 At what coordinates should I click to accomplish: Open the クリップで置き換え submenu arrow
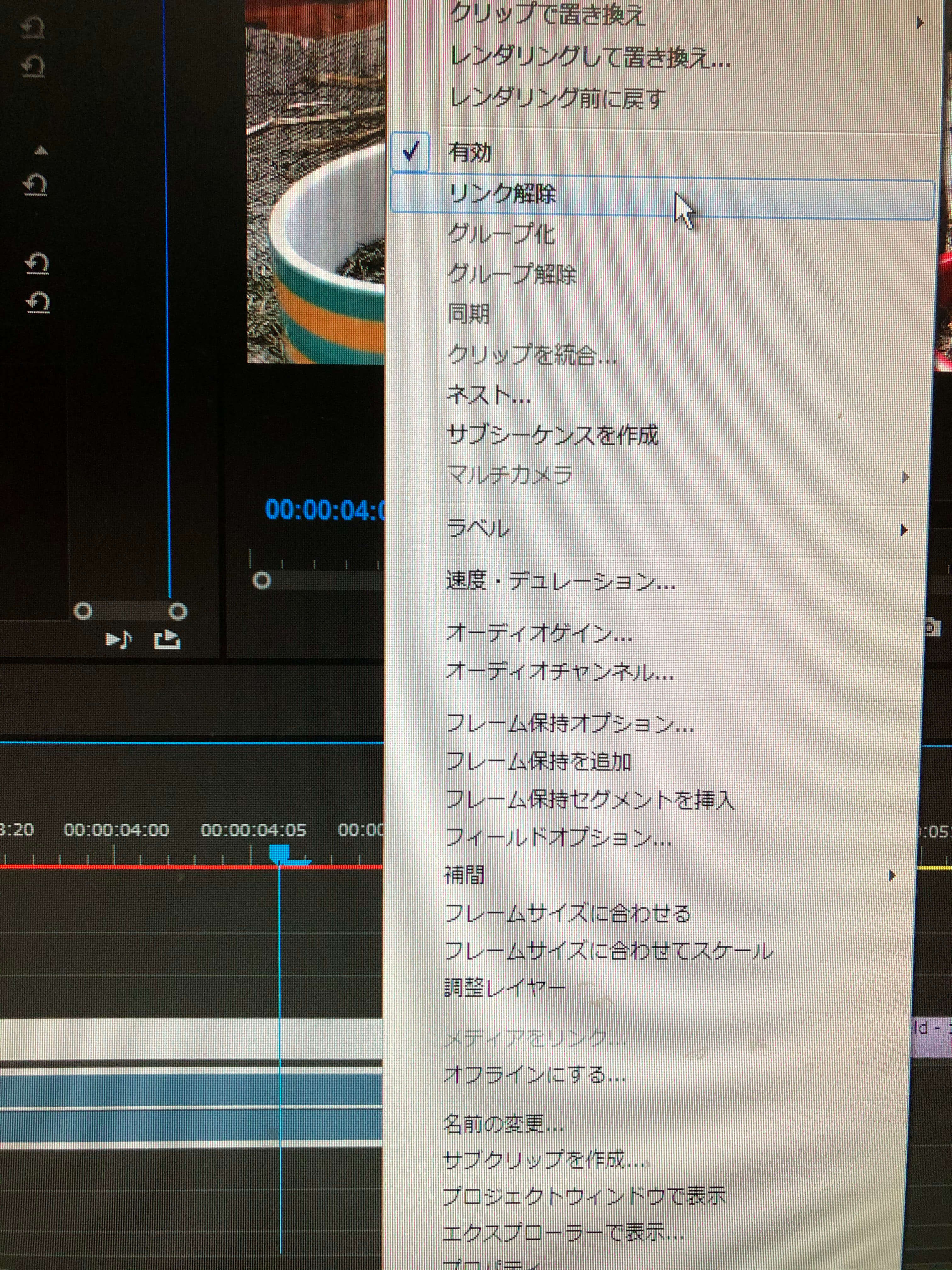[x=919, y=23]
